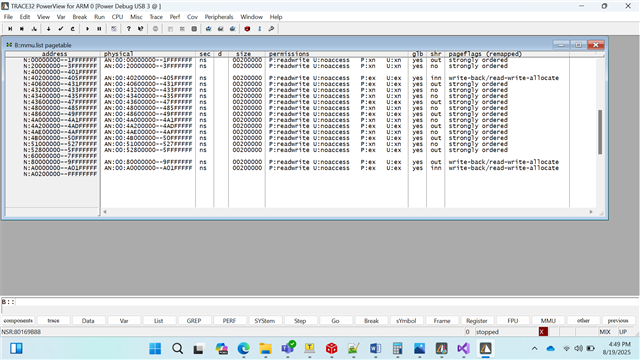This screenshot has width=640, height=360.
Task: Click the blue info toolbar icon
Action: point(260,29)
